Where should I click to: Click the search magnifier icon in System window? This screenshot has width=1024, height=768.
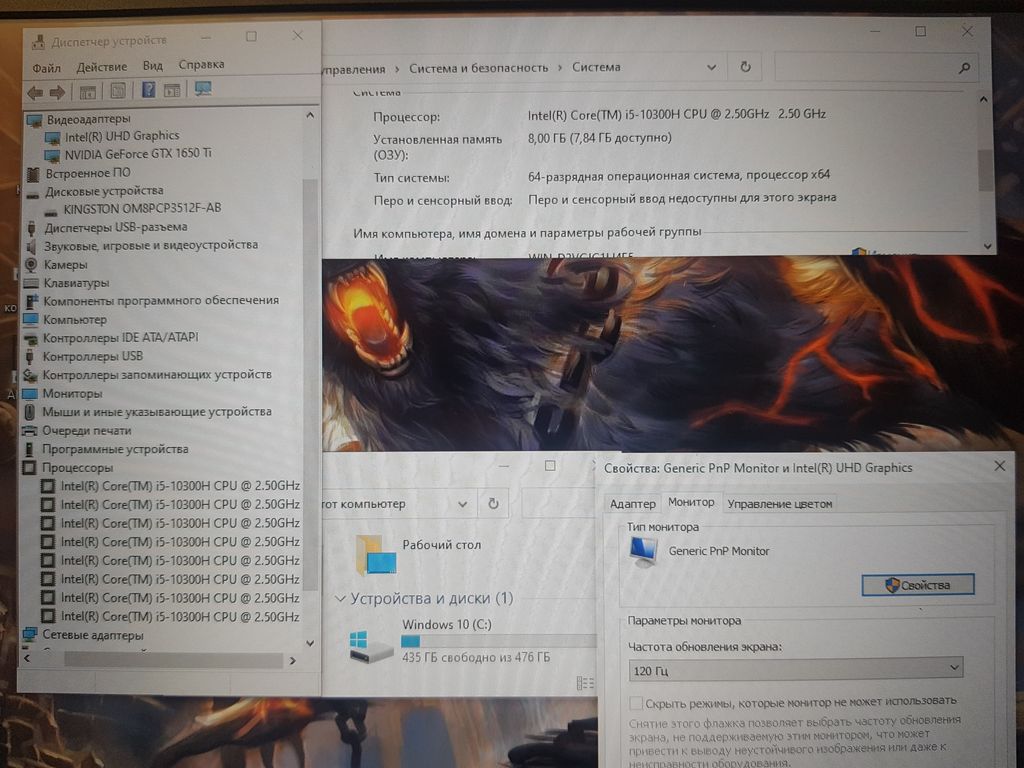(964, 68)
